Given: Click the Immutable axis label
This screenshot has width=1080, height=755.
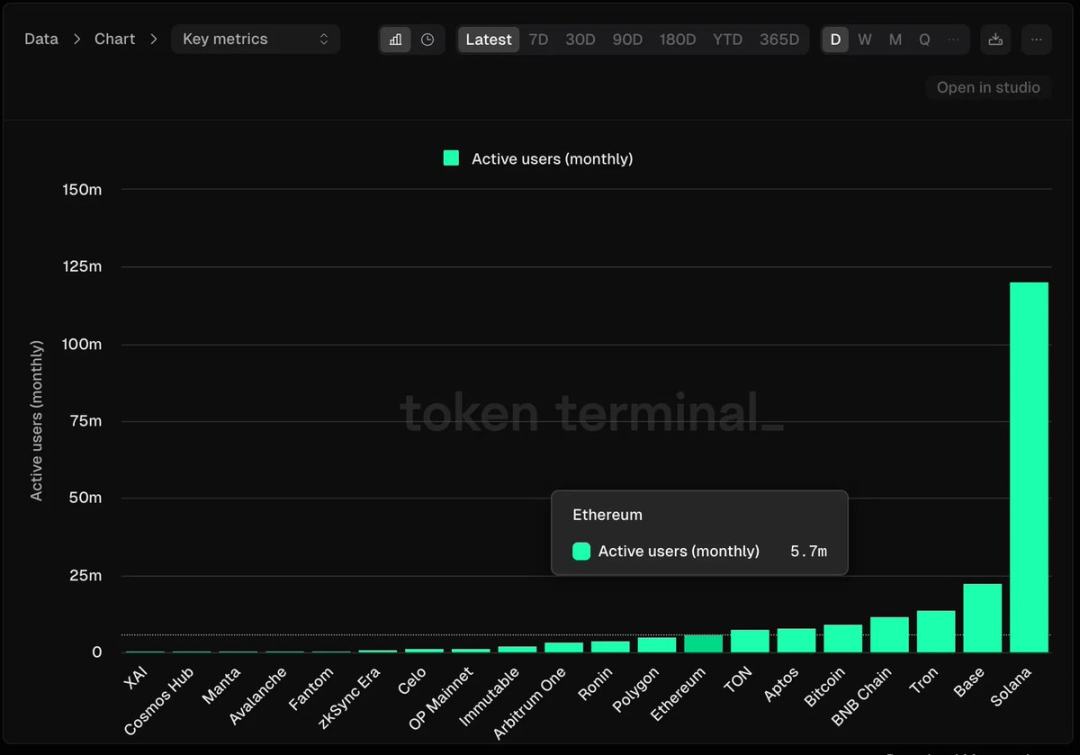Looking at the screenshot, I should 489,696.
